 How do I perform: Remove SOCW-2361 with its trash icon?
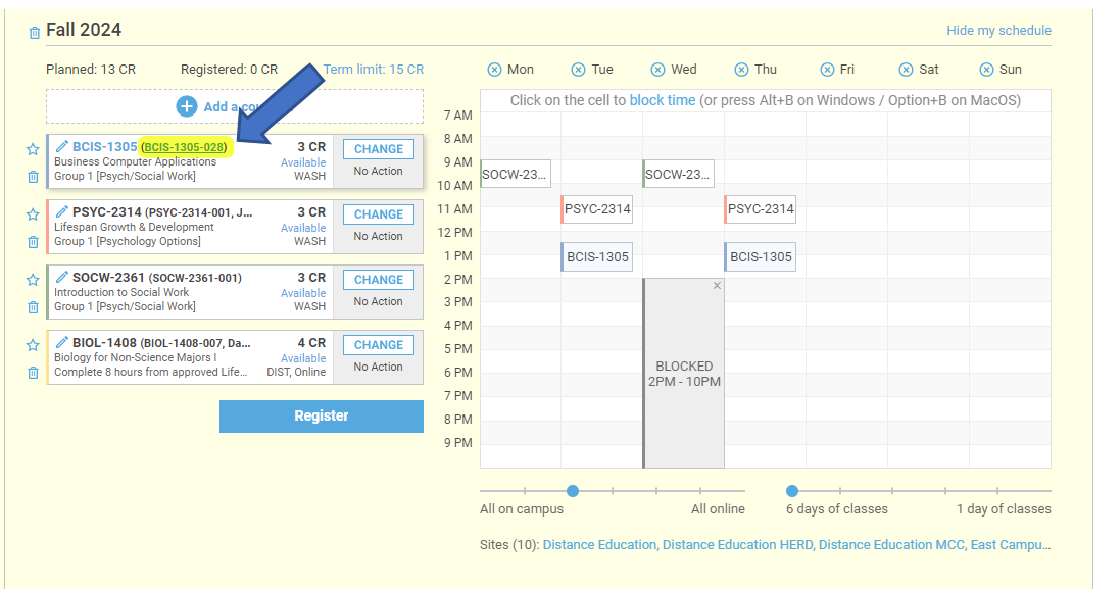(33, 307)
